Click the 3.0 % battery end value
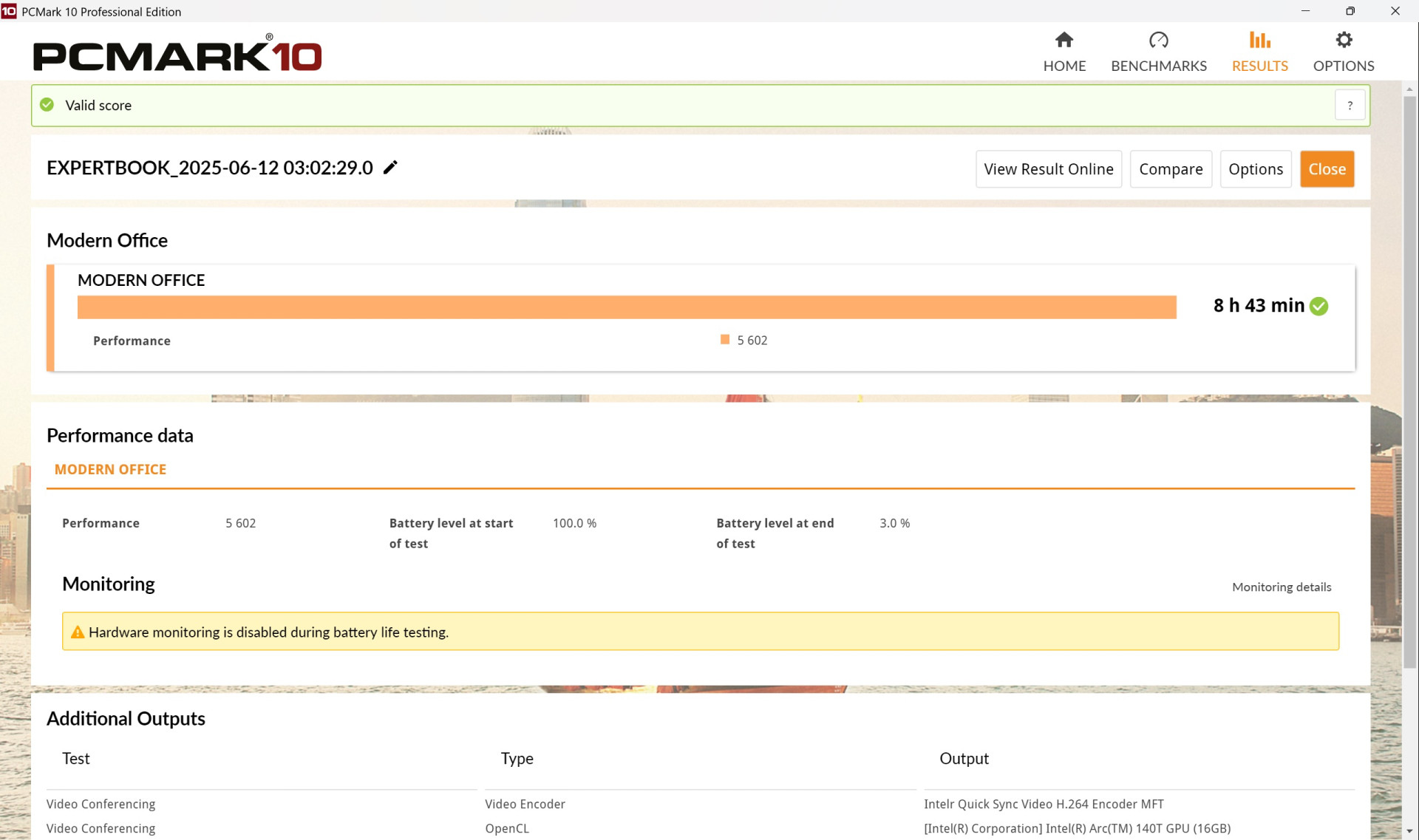Image resolution: width=1419 pixels, height=840 pixels. [x=894, y=523]
